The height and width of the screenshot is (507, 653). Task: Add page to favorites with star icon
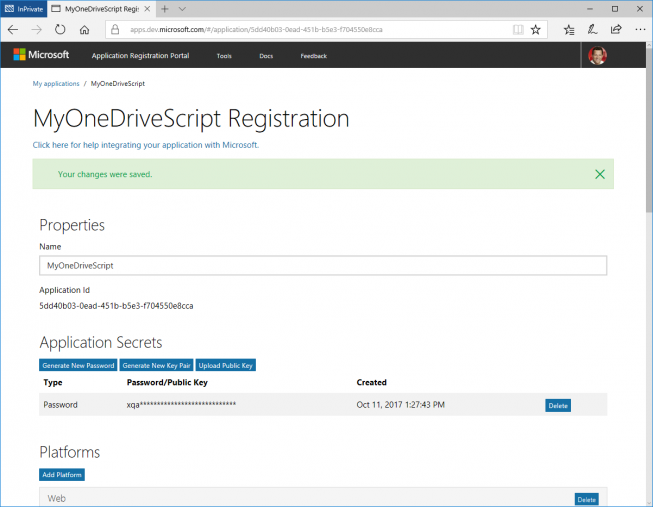click(536, 30)
